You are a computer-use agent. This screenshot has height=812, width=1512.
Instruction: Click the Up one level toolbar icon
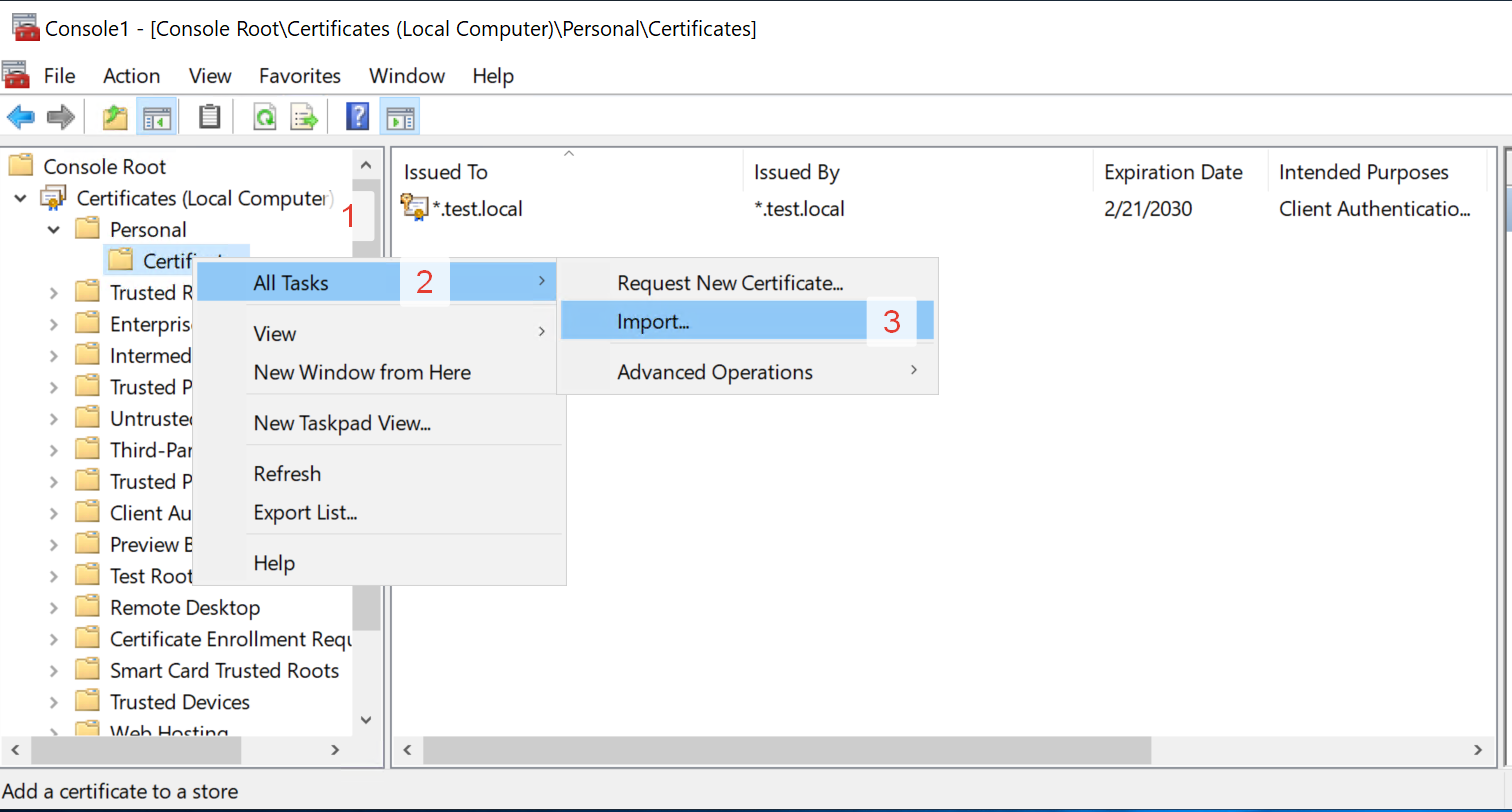116,117
